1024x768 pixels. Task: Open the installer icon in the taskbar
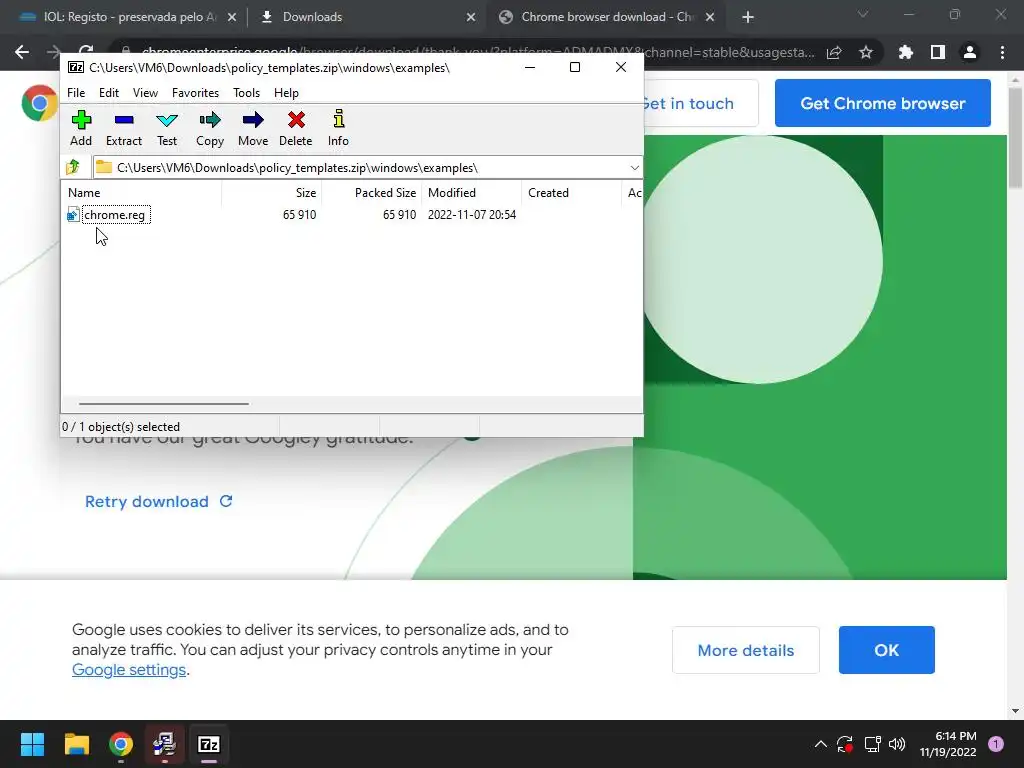(165, 744)
